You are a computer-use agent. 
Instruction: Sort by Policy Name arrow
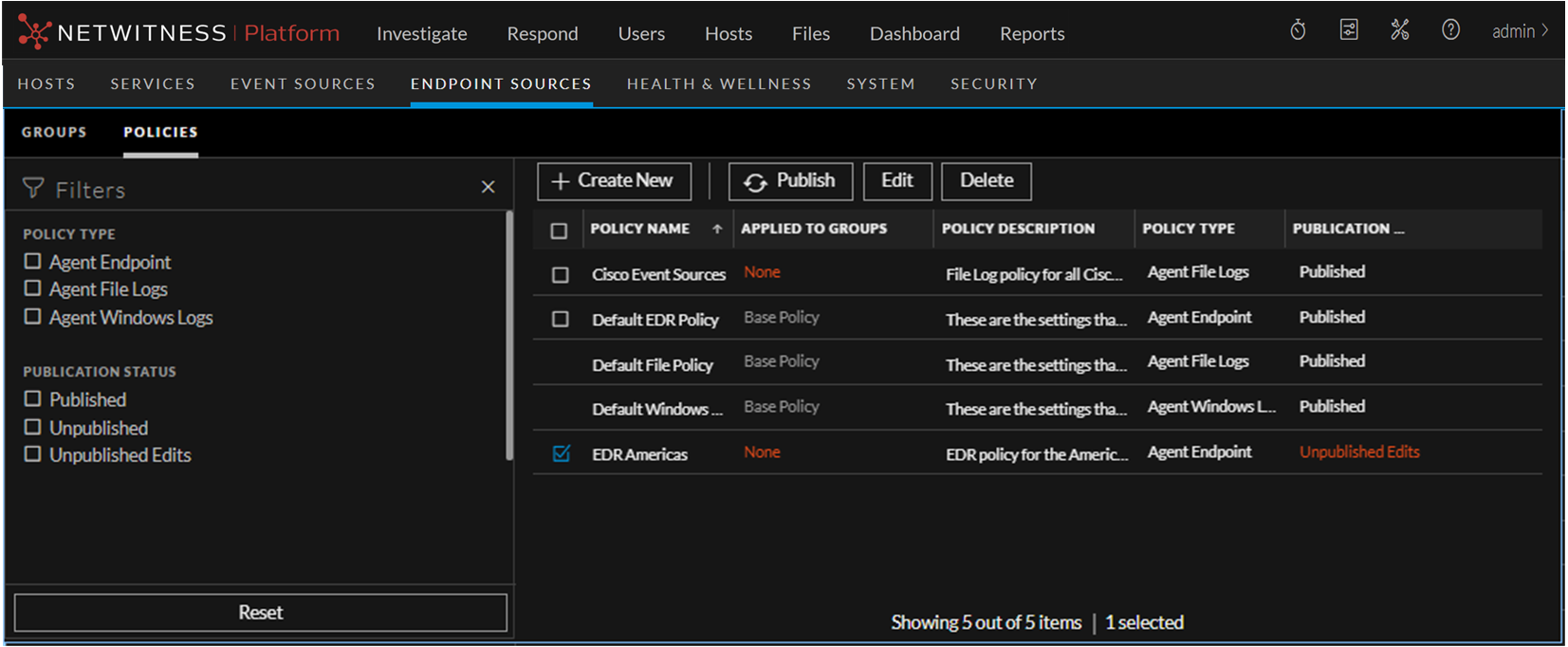click(x=717, y=229)
